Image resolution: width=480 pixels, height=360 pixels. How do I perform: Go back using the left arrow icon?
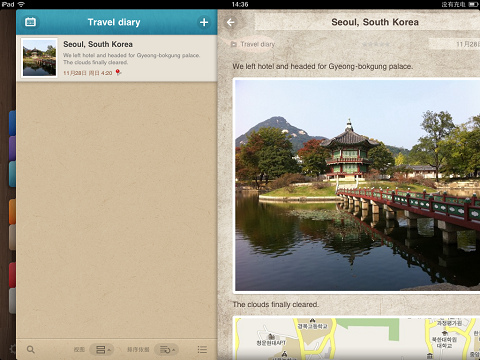pos(231,22)
